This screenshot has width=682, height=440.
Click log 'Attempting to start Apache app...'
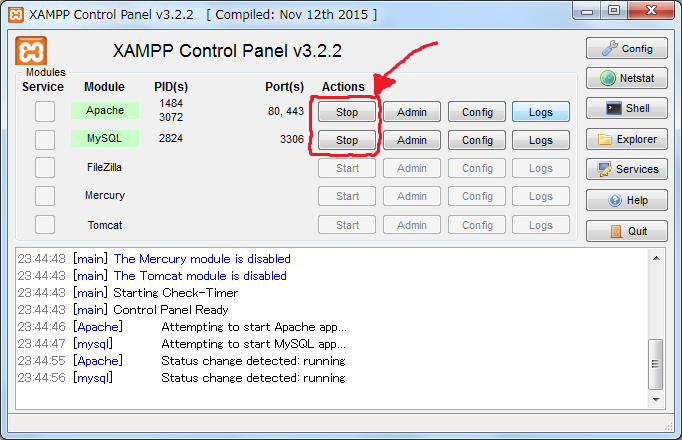pyautogui.click(x=254, y=327)
